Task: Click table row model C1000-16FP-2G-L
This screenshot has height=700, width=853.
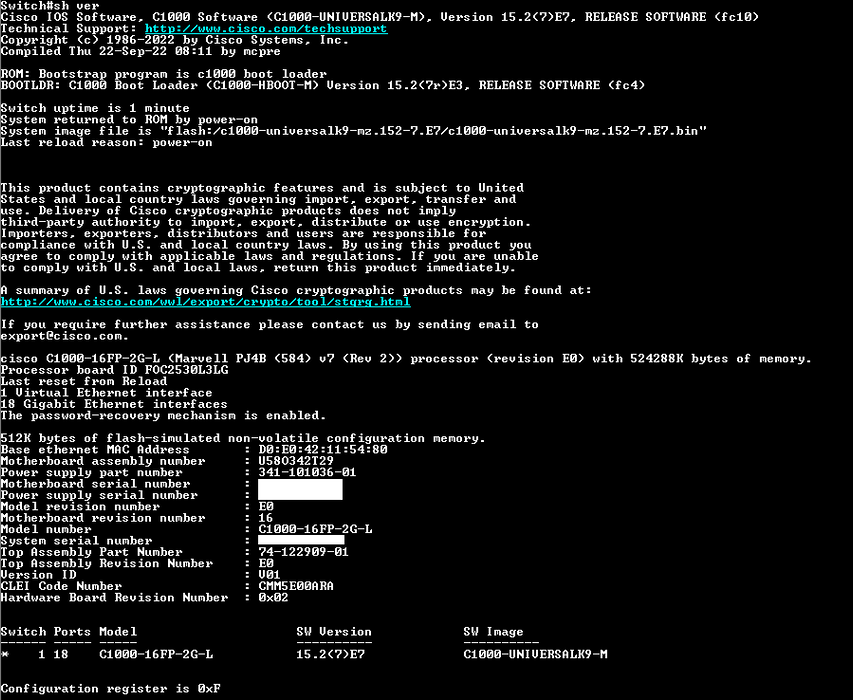Action: click(x=156, y=655)
